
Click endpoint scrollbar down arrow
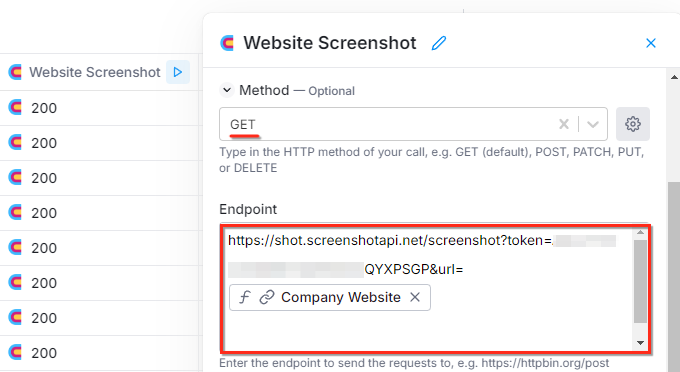(x=640, y=343)
